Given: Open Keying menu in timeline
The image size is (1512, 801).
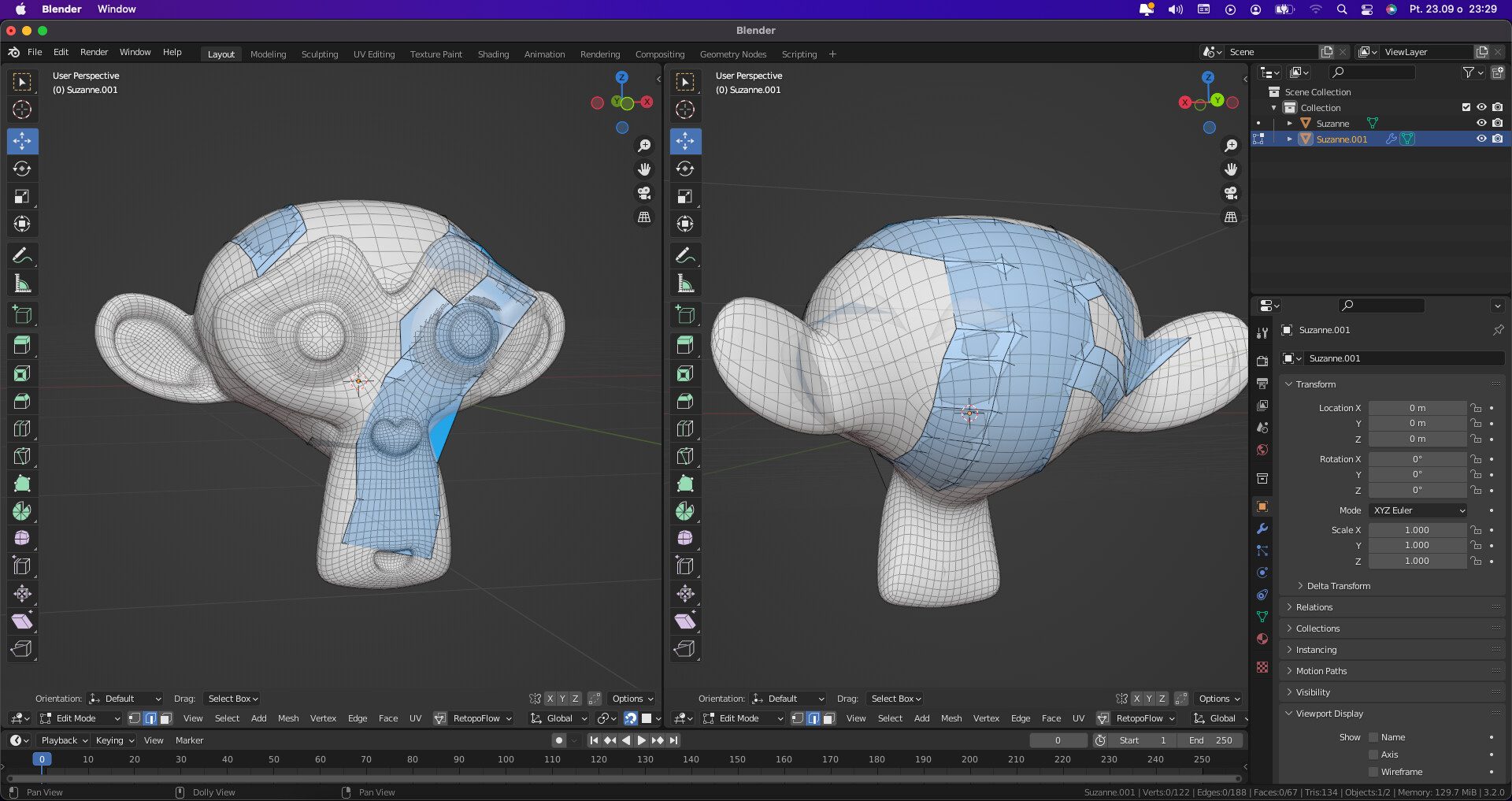Looking at the screenshot, I should point(114,740).
